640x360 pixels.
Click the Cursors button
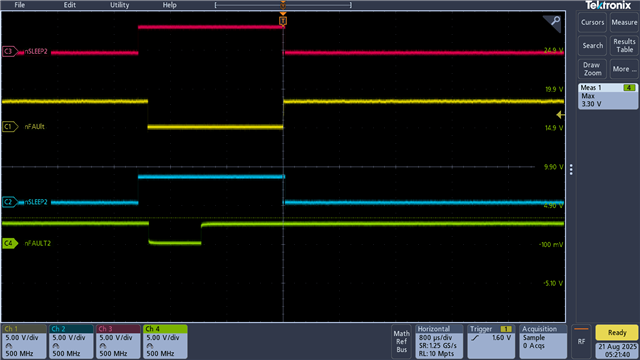pyautogui.click(x=592, y=22)
